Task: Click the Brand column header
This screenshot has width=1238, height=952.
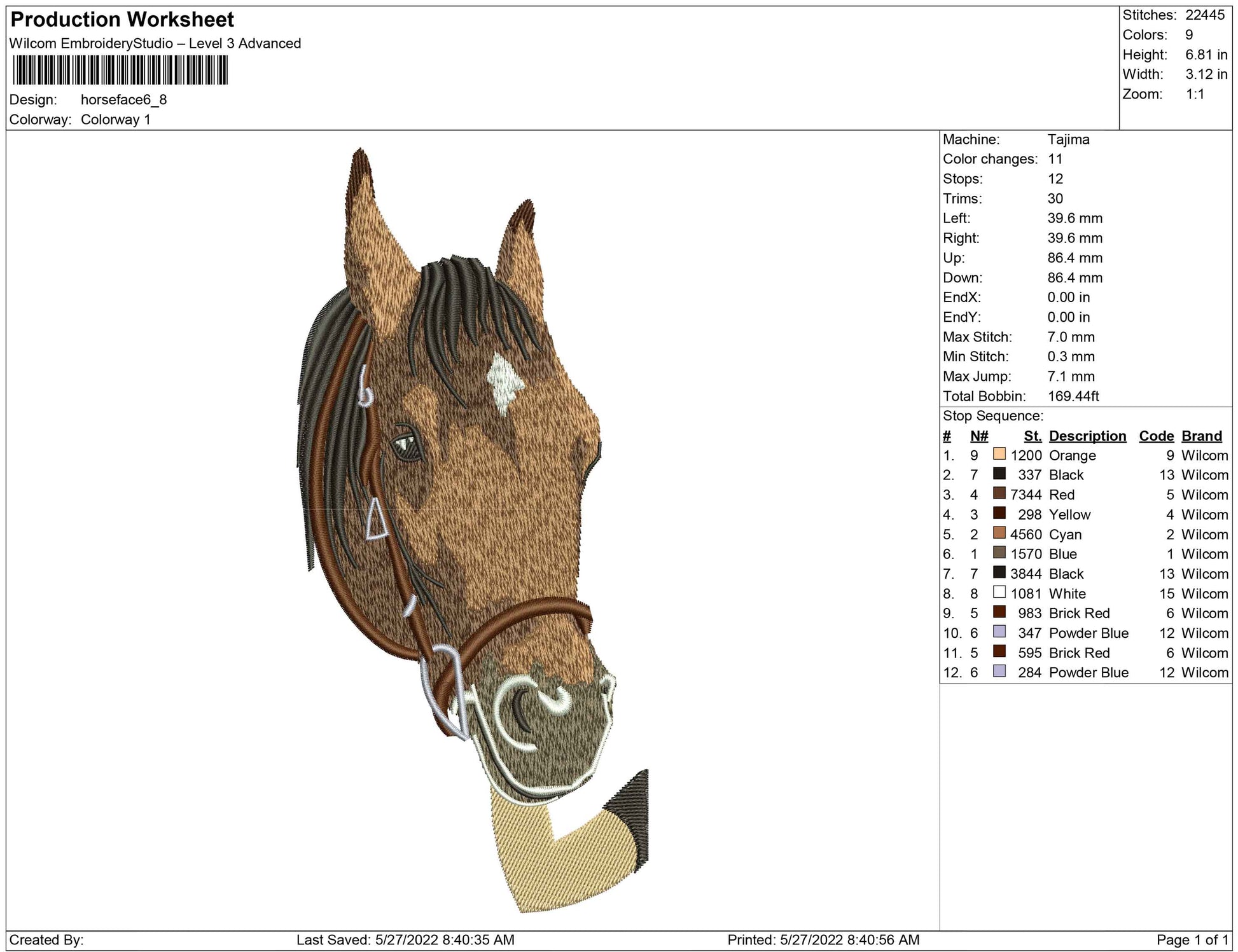Action: [x=1201, y=436]
